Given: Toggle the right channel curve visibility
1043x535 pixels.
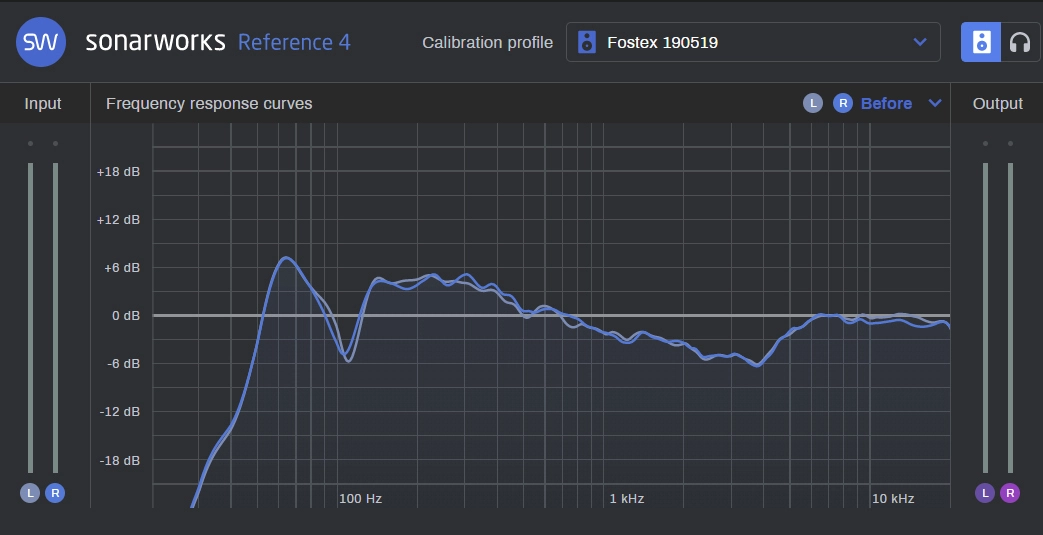Looking at the screenshot, I should pyautogui.click(x=843, y=103).
